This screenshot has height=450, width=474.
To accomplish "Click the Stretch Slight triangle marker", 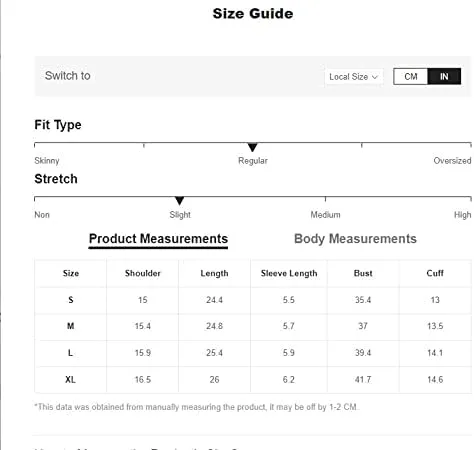I will [x=179, y=201].
